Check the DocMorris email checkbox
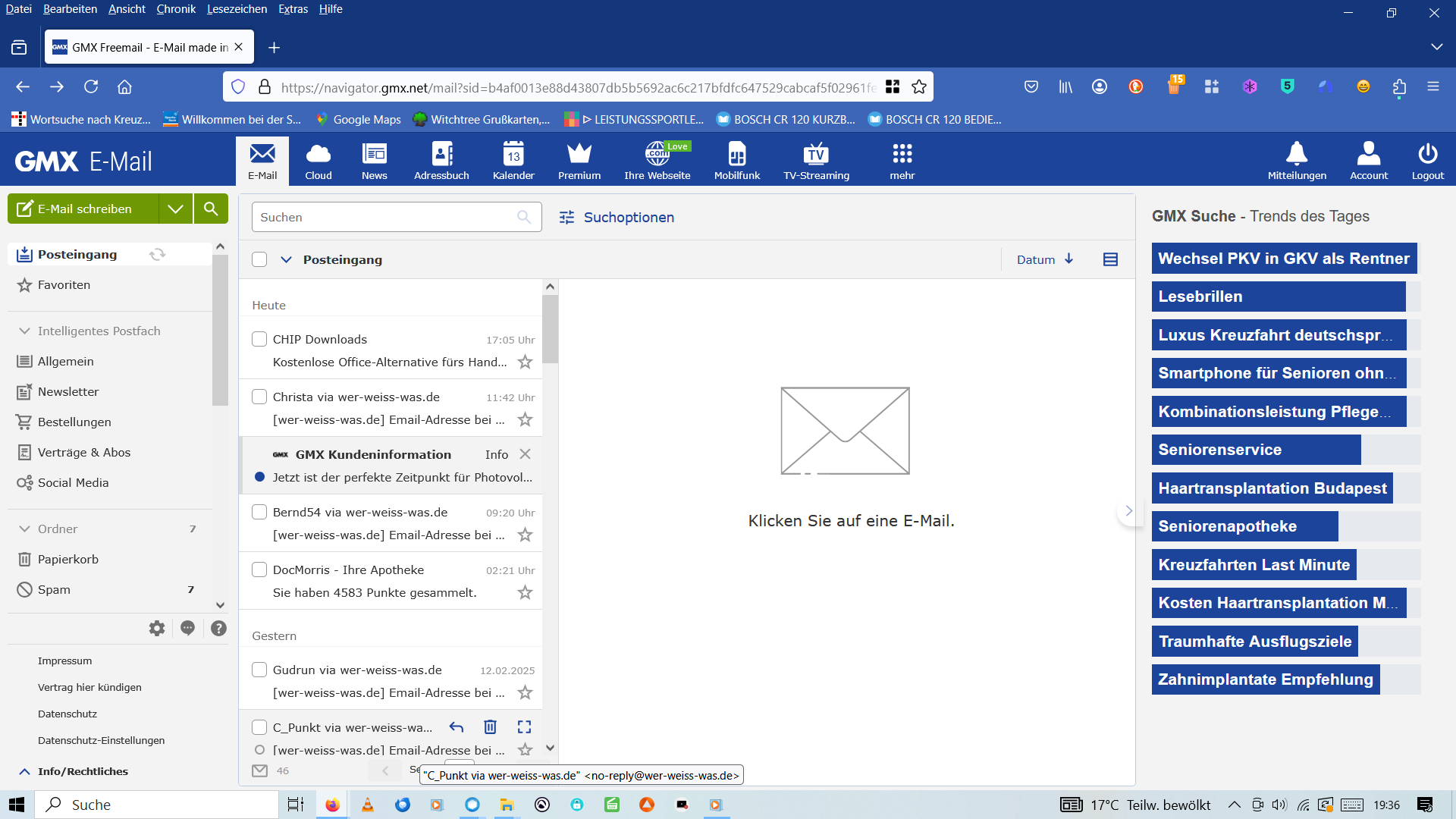This screenshot has height=819, width=1456. [x=259, y=570]
